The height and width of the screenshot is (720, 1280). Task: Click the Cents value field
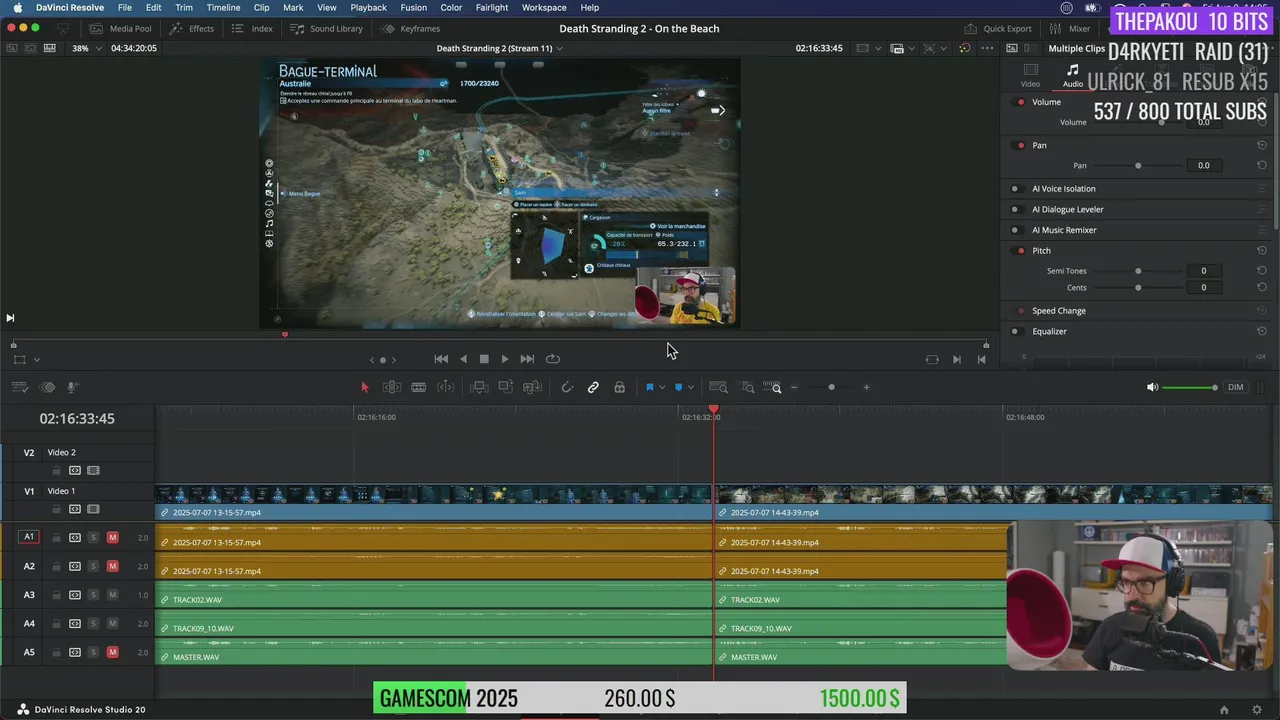1203,288
